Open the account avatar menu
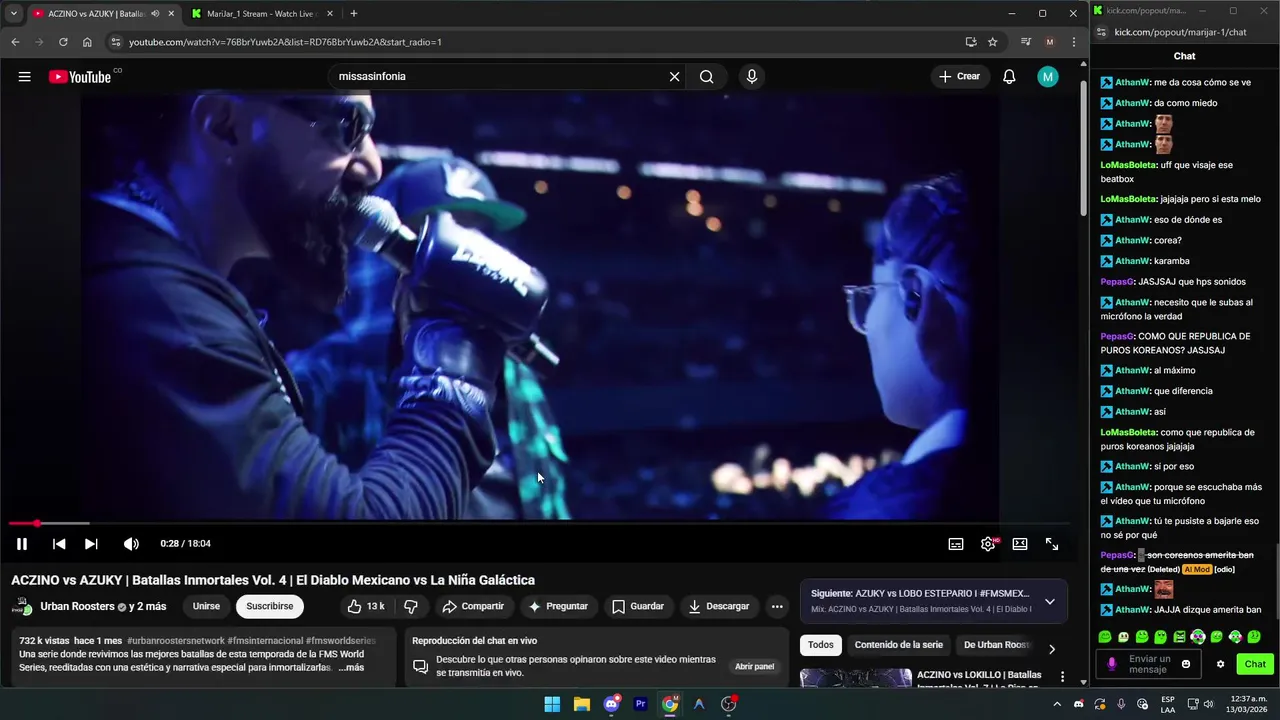The height and width of the screenshot is (720, 1280). (x=1047, y=77)
